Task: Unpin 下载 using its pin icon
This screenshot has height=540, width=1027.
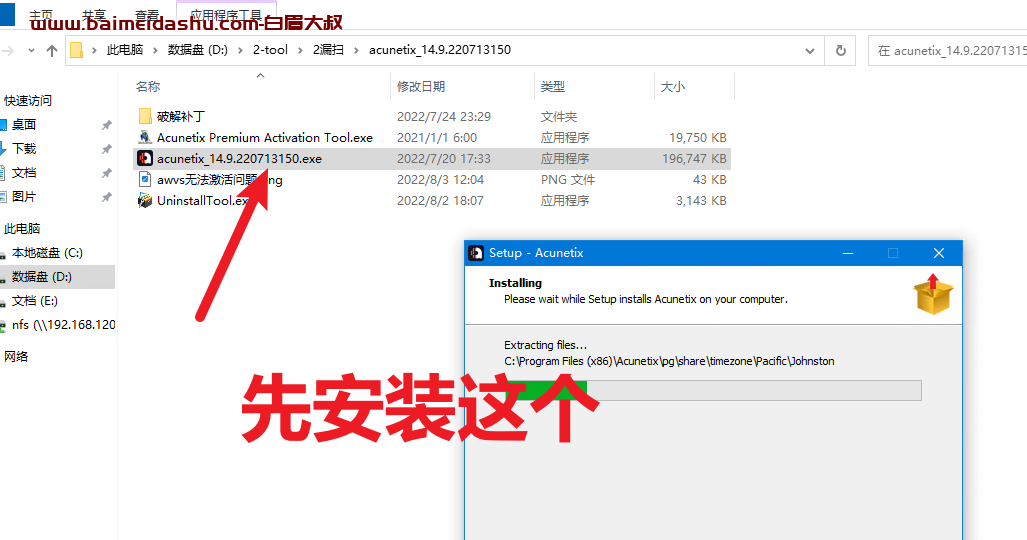Action: (106, 149)
